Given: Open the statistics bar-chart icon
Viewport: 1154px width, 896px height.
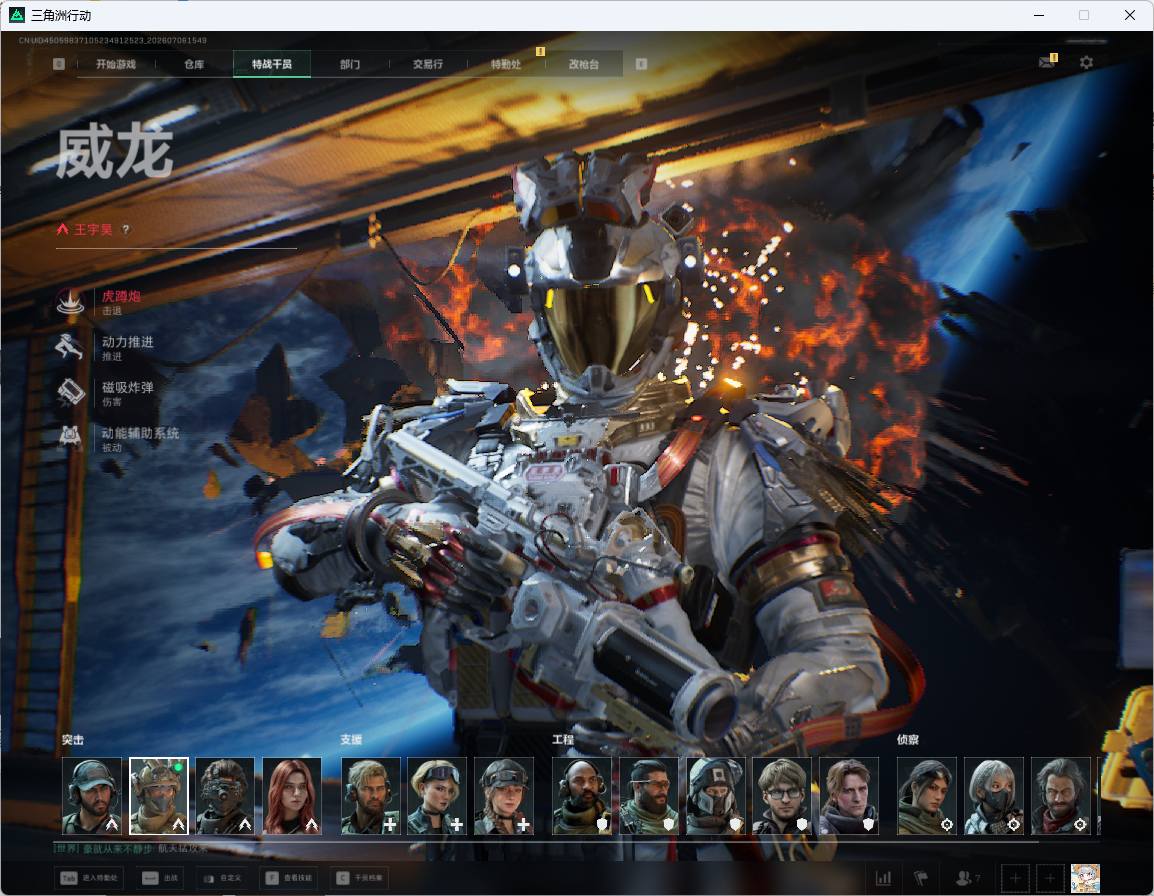Looking at the screenshot, I should tap(883, 878).
